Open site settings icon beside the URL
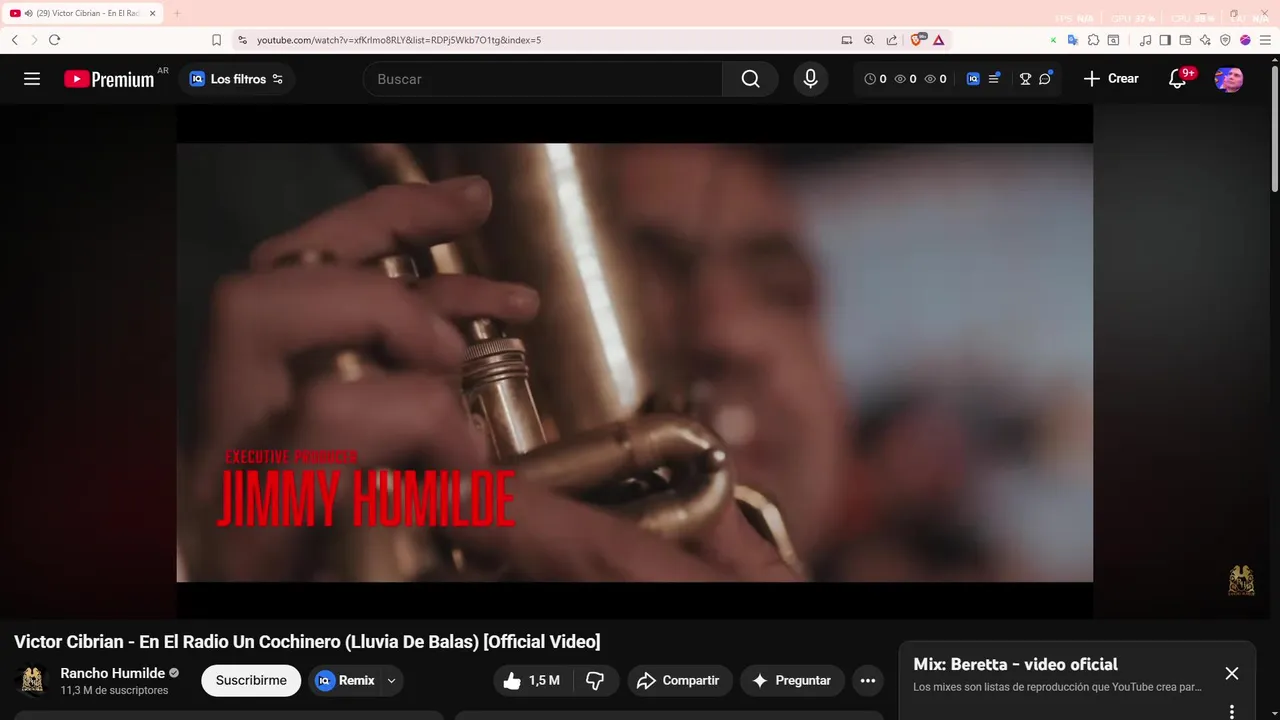This screenshot has height=720, width=1280. point(242,40)
